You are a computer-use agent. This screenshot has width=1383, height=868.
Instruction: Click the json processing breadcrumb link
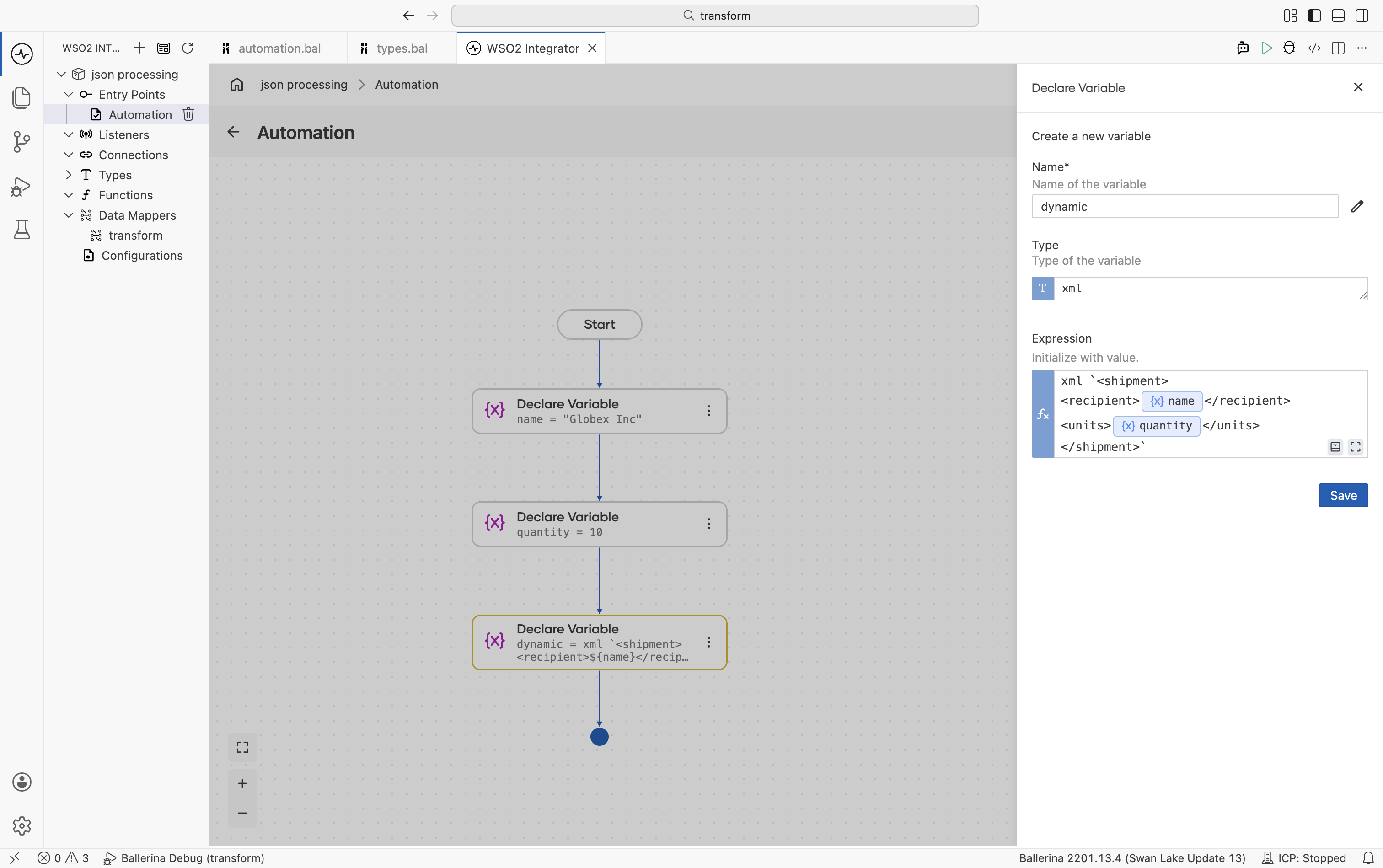click(x=304, y=85)
